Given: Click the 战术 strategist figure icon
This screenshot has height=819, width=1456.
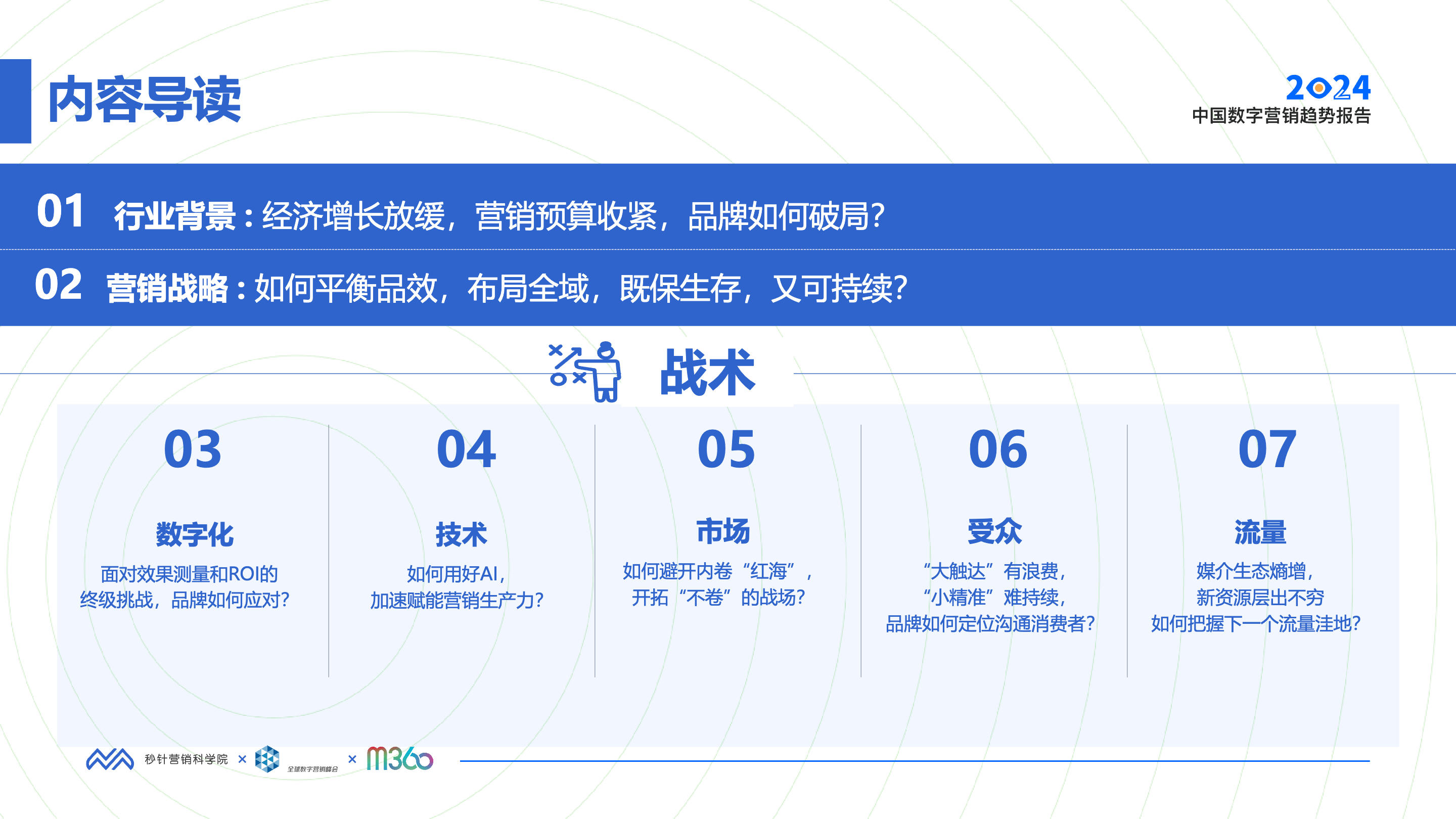Looking at the screenshot, I should click(x=585, y=372).
